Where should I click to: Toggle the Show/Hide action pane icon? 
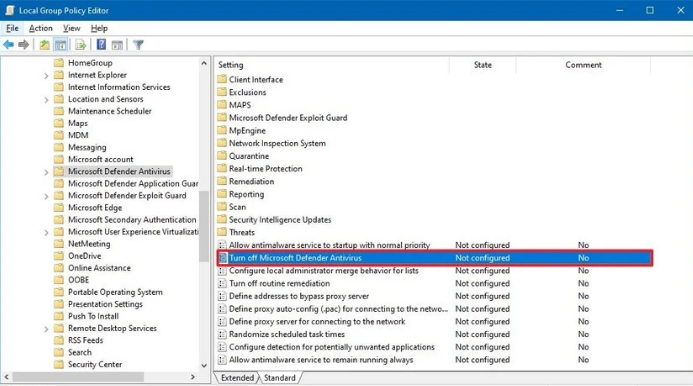coord(117,45)
